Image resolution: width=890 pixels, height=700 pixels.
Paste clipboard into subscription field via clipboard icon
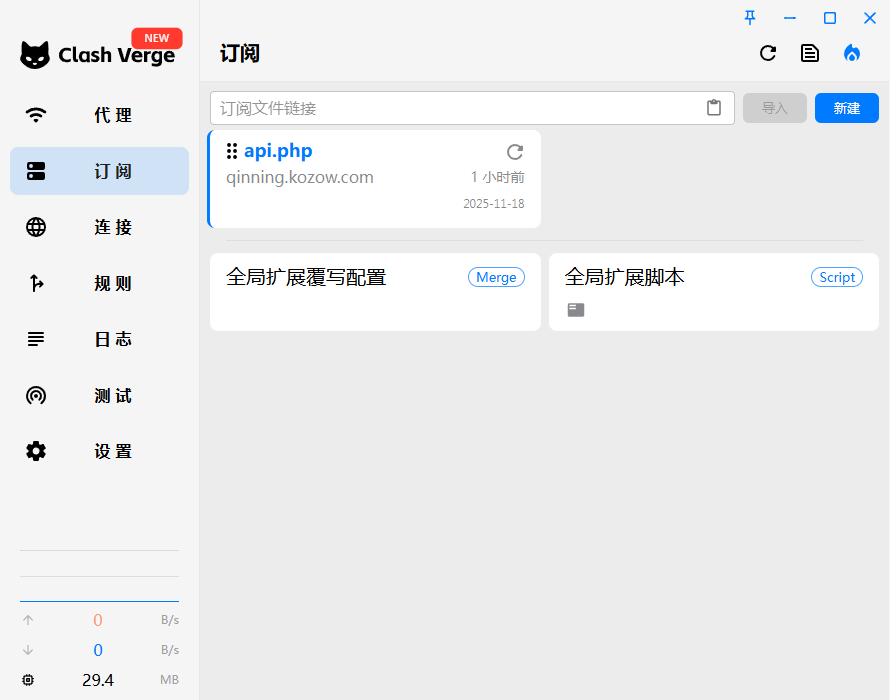point(713,107)
